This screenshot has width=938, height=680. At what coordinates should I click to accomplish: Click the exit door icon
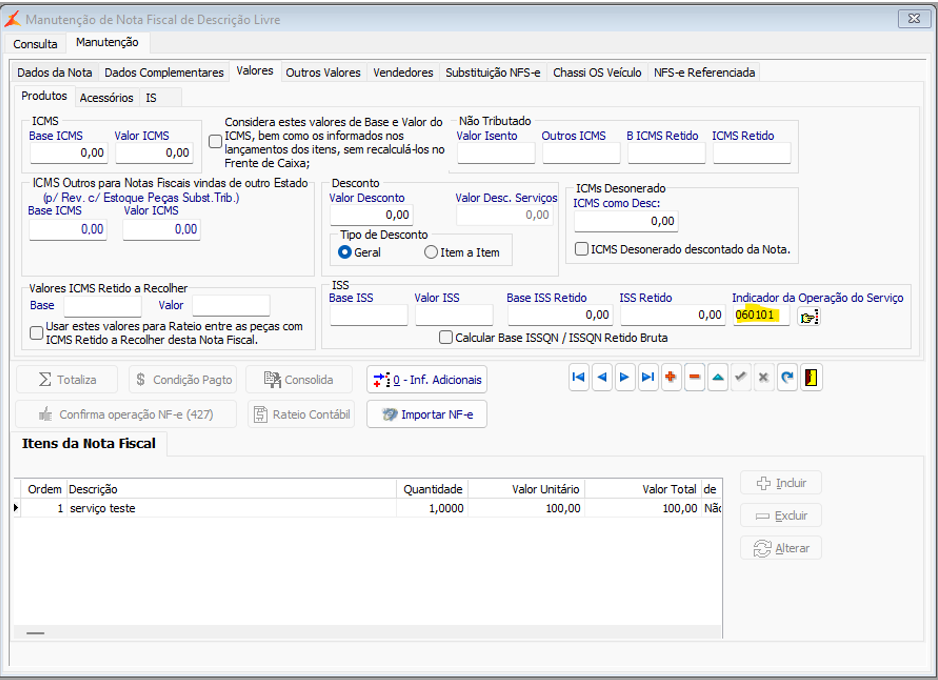pos(811,378)
